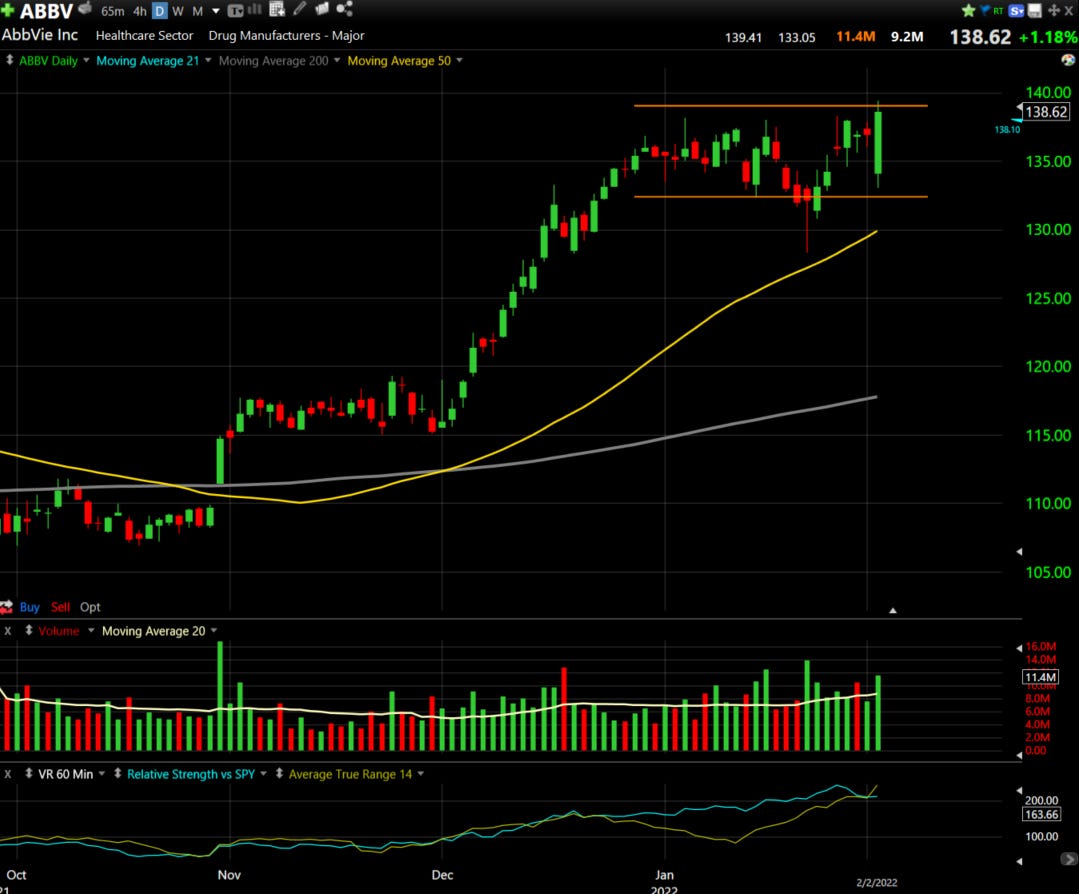Click the arrows icon left of VR 60 Min
The height and width of the screenshot is (894, 1079).
click(29, 774)
